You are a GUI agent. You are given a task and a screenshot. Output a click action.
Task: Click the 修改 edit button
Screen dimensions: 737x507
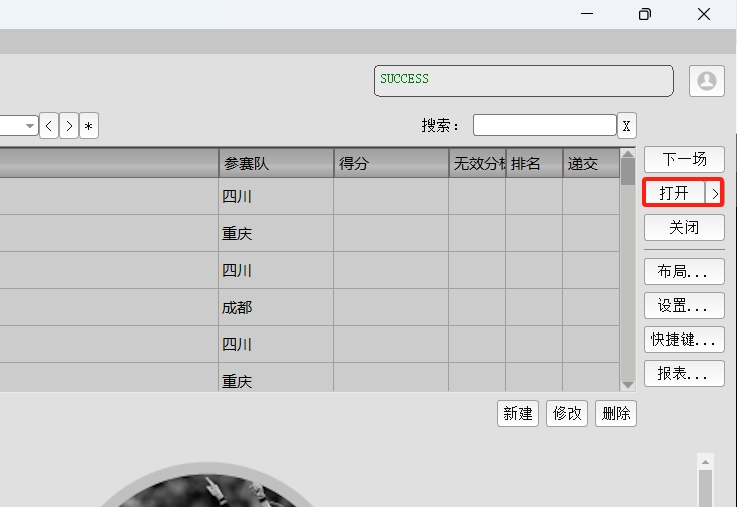[567, 413]
